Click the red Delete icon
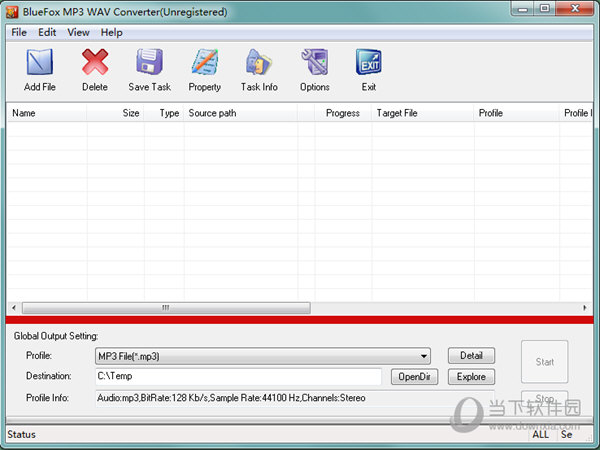Screen dimensions: 600x450 pos(95,62)
